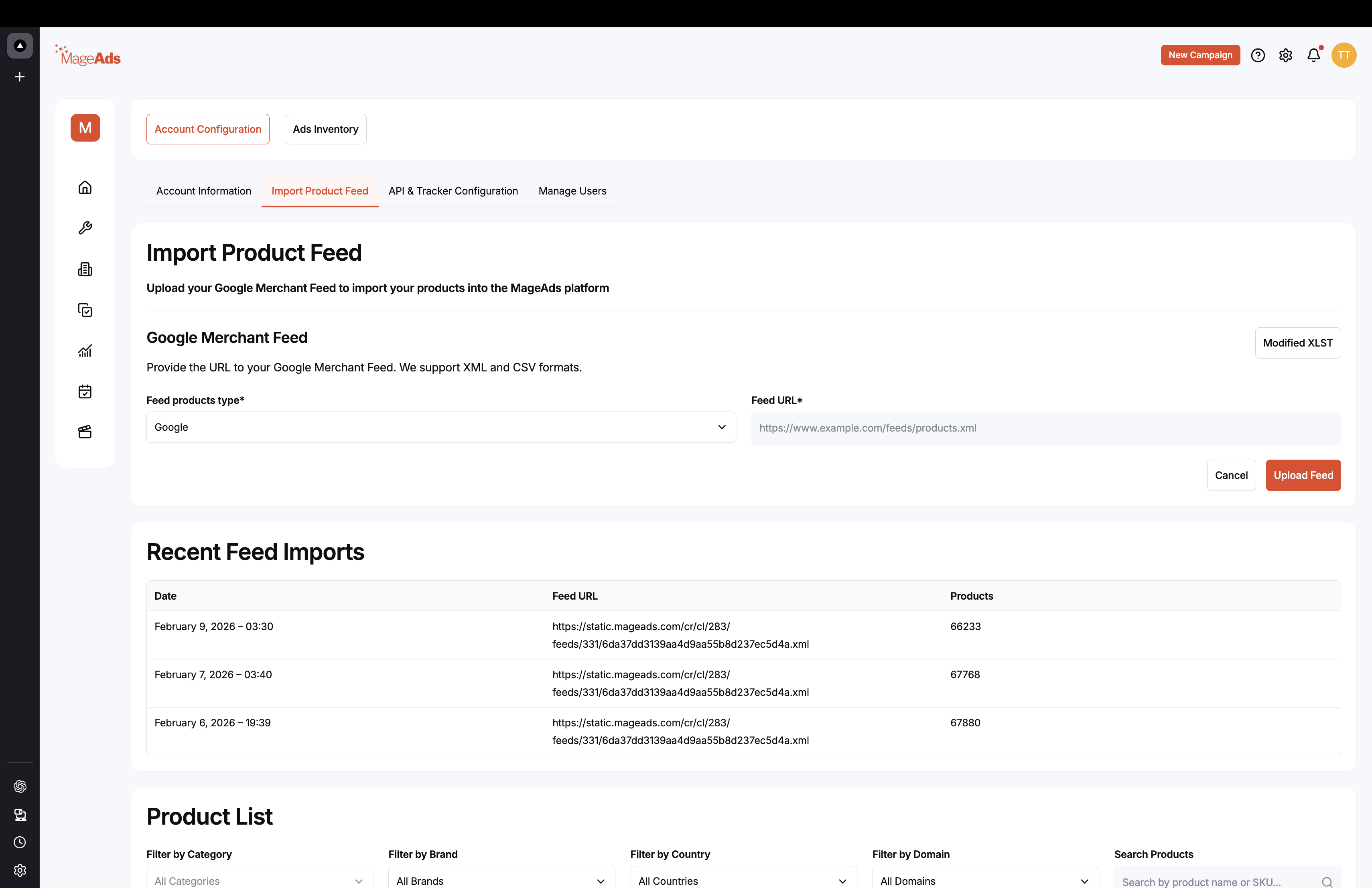1372x888 pixels.
Task: Open the analytics chart sidebar icon
Action: coord(85,351)
